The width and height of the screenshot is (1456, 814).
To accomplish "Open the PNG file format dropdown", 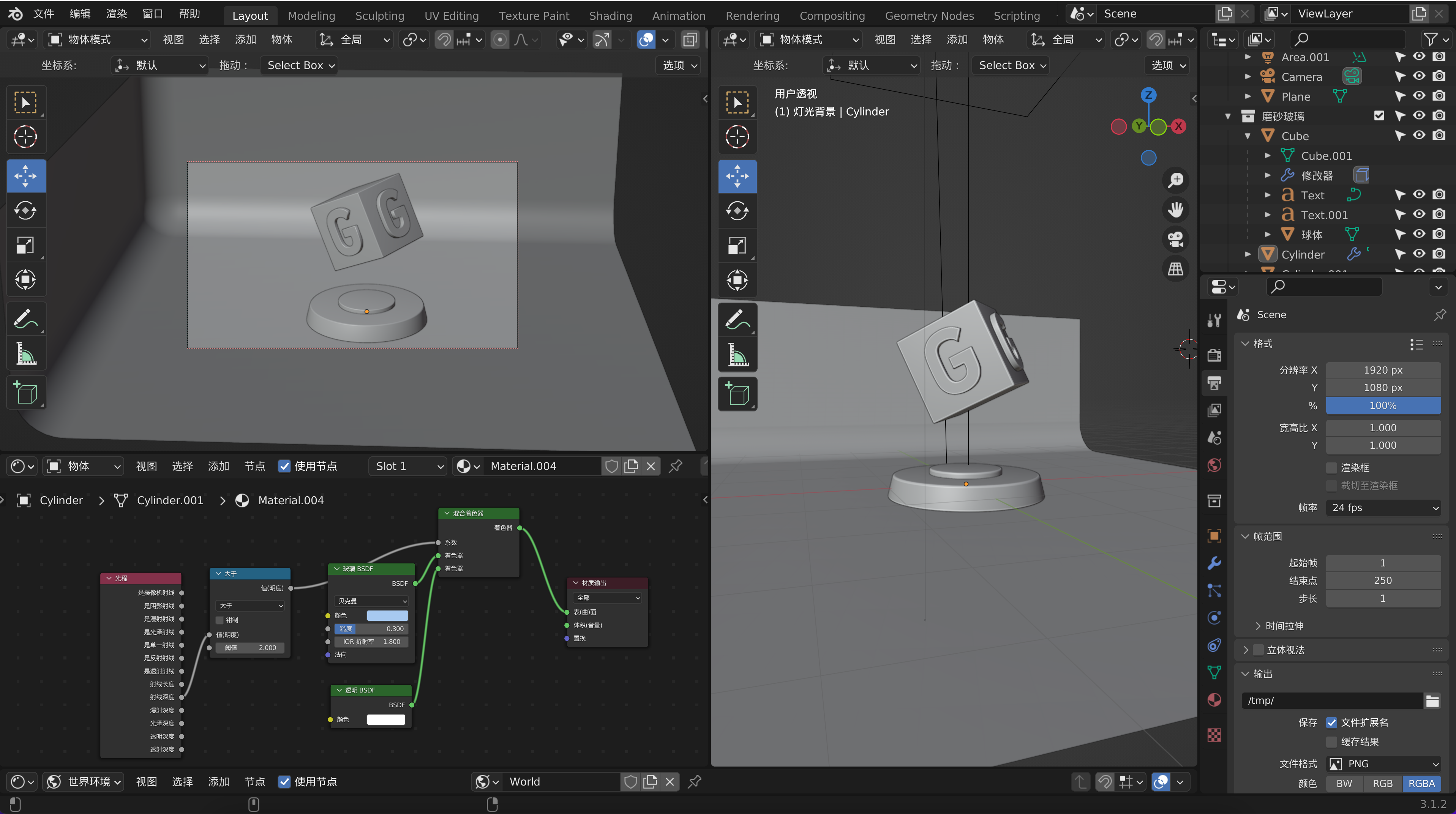I will point(1383,764).
